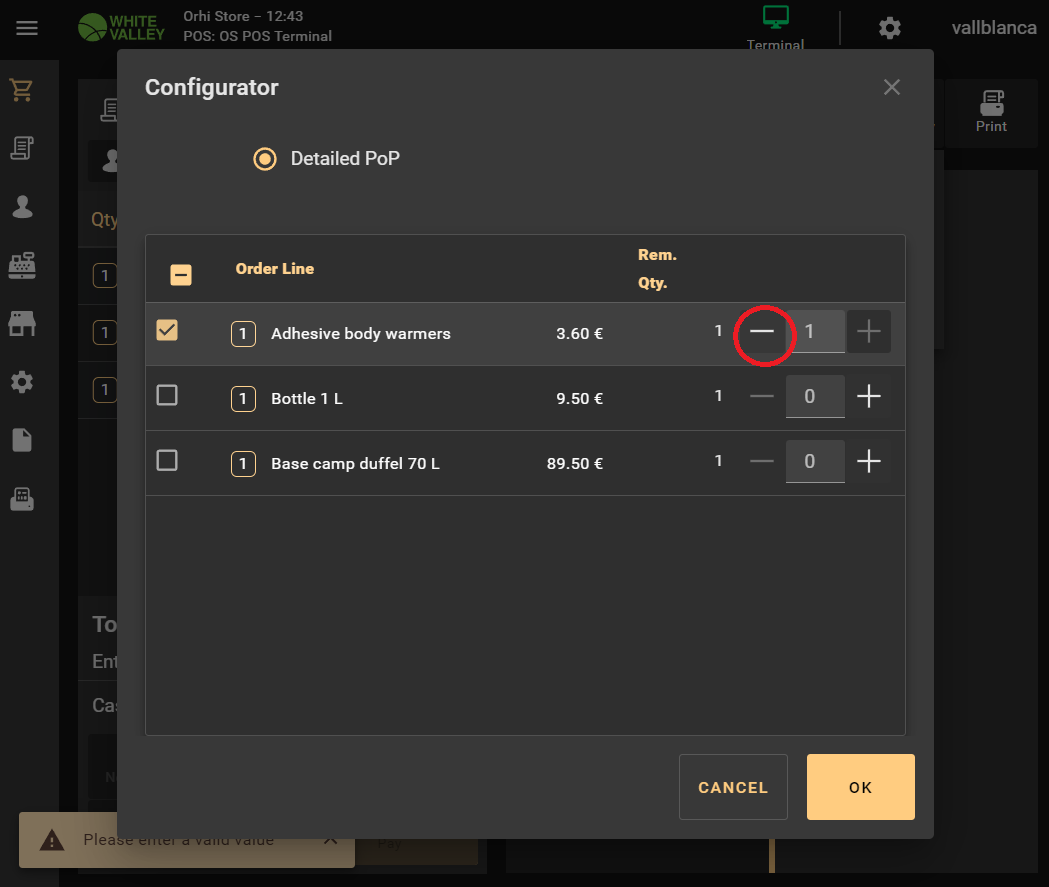This screenshot has height=887, width=1049.
Task: Click the Rem. Qty. column header
Action: coord(657,268)
